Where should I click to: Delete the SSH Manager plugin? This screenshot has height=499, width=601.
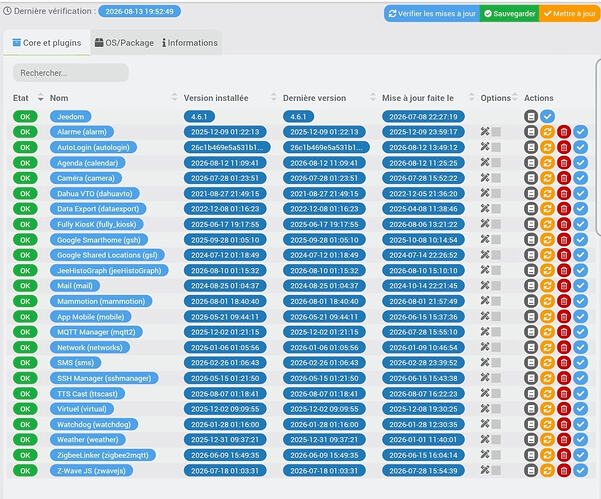tap(564, 378)
